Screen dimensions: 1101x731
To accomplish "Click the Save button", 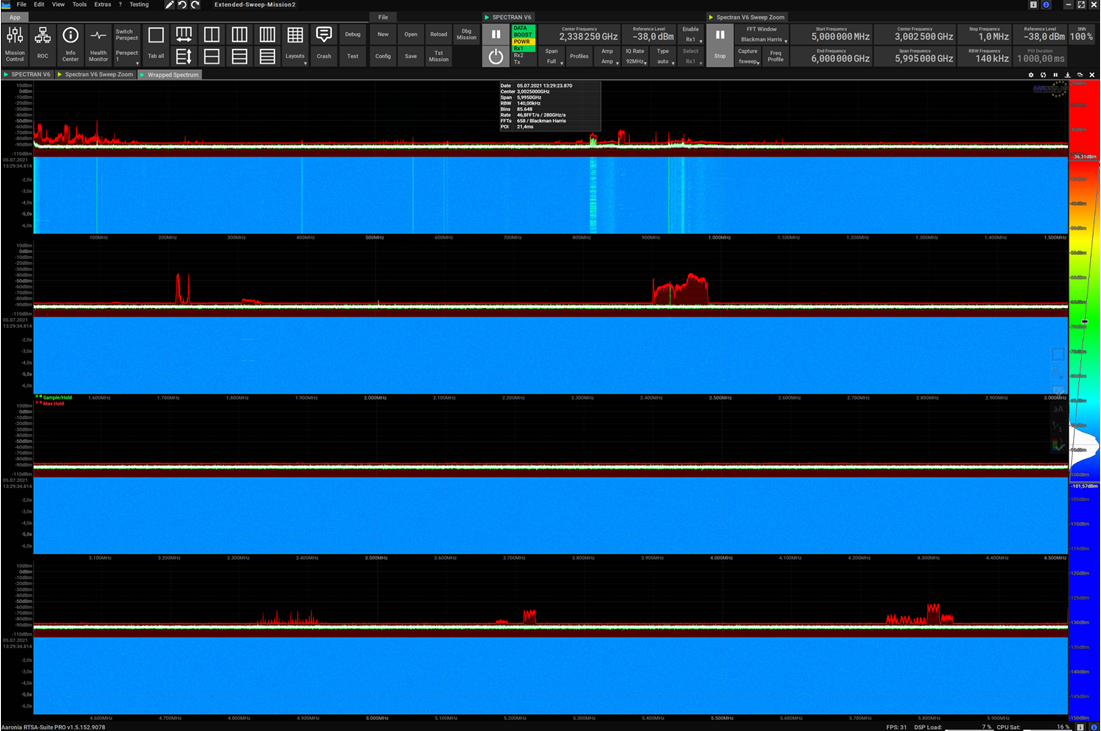I will tap(411, 56).
